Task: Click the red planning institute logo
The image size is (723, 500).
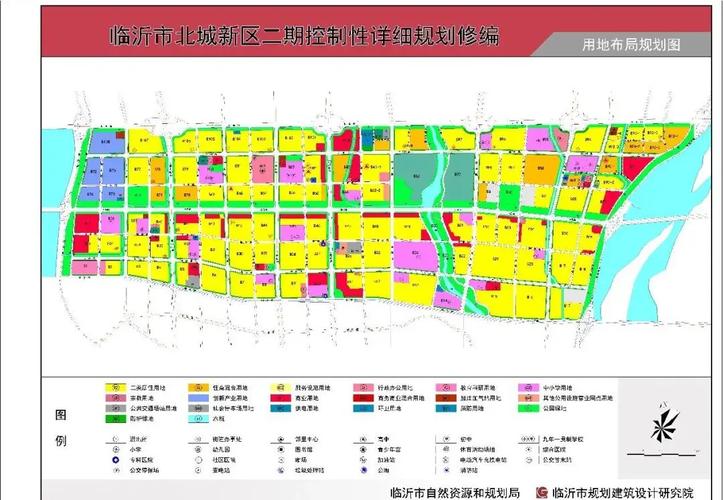Action: coord(541,492)
